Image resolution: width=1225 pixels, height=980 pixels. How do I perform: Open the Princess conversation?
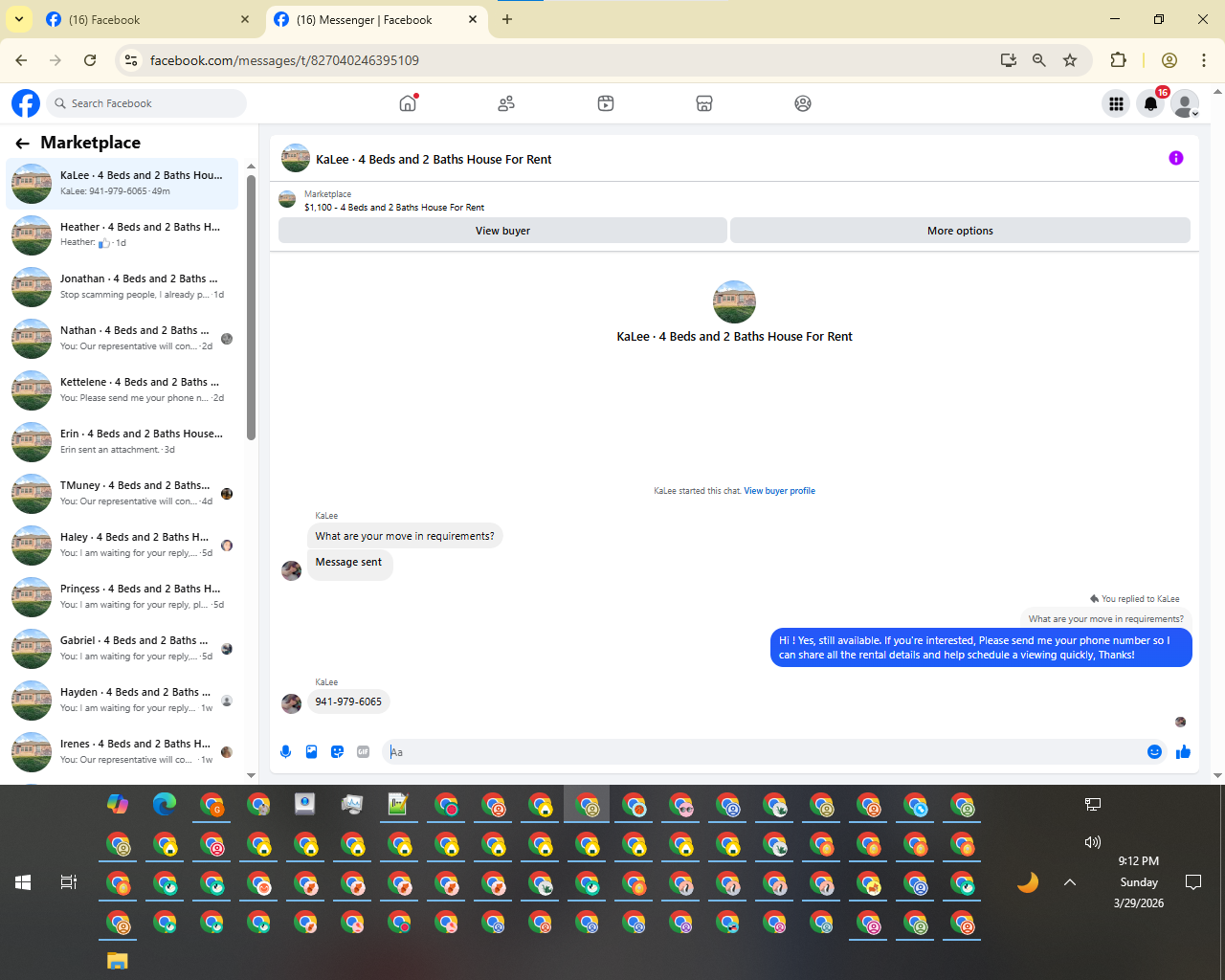click(122, 596)
